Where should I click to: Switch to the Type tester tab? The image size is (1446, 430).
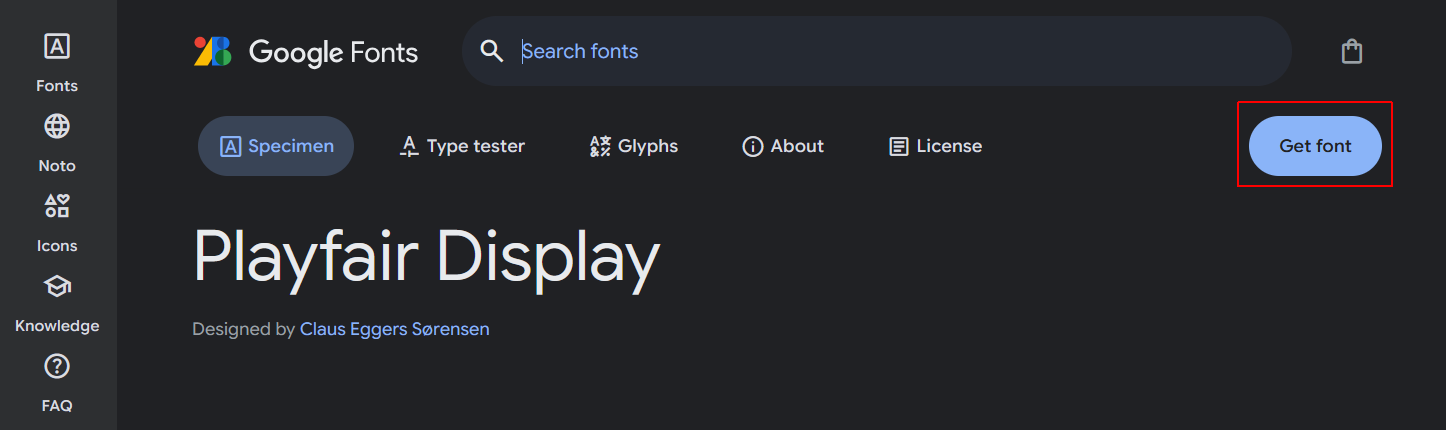click(462, 146)
